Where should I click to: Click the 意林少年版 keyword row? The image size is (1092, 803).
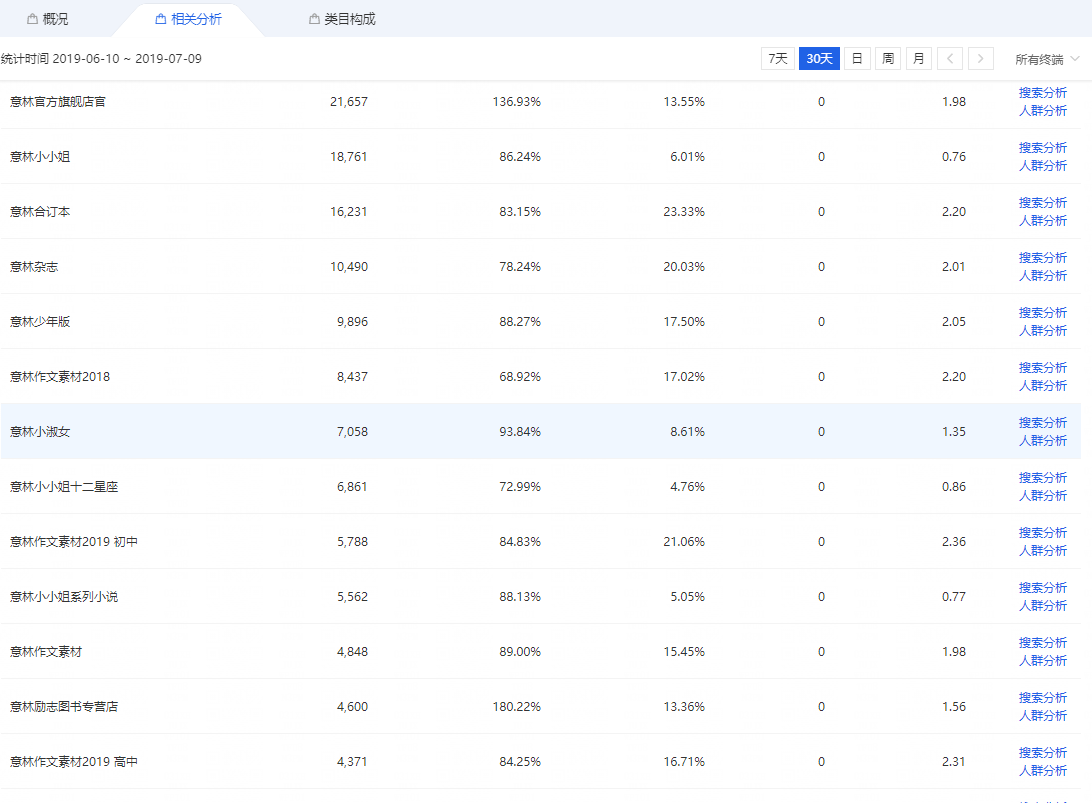coord(40,322)
